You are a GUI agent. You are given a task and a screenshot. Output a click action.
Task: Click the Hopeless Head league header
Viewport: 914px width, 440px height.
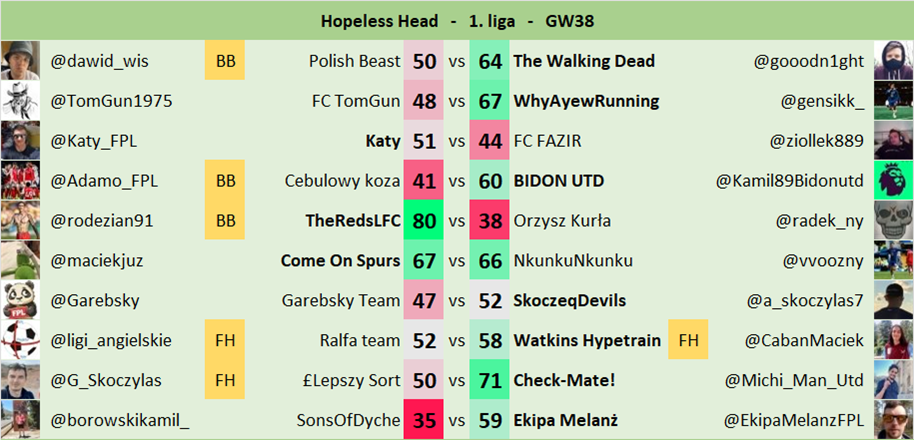457,20
